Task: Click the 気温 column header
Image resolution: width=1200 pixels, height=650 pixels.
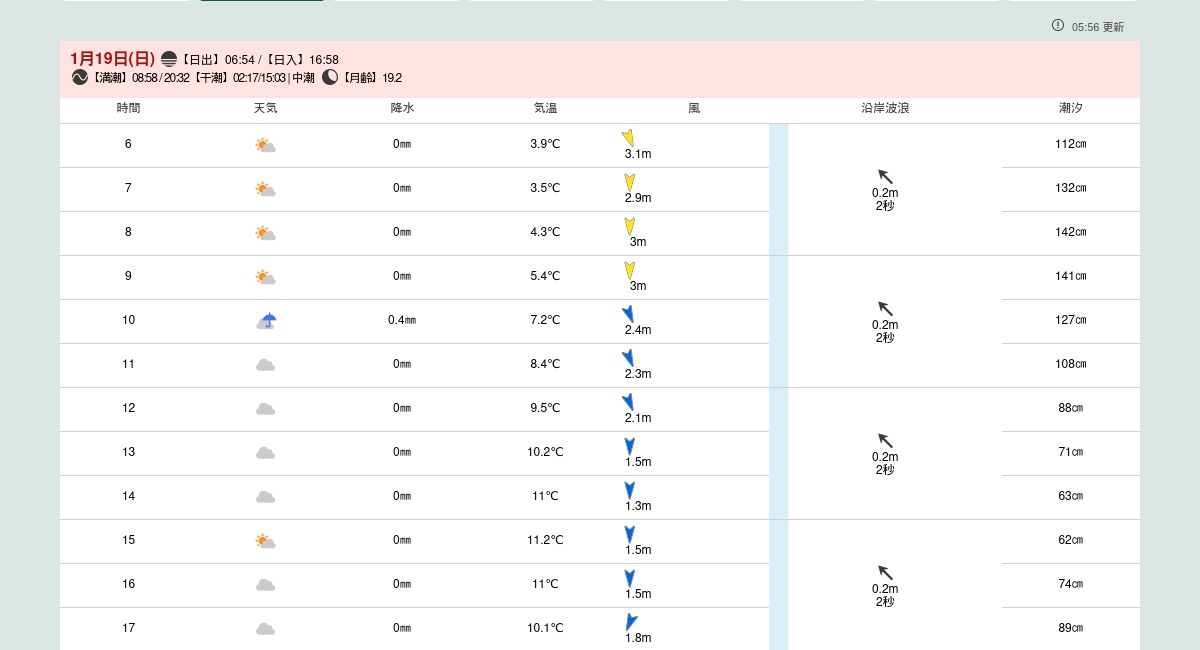Action: [x=545, y=108]
